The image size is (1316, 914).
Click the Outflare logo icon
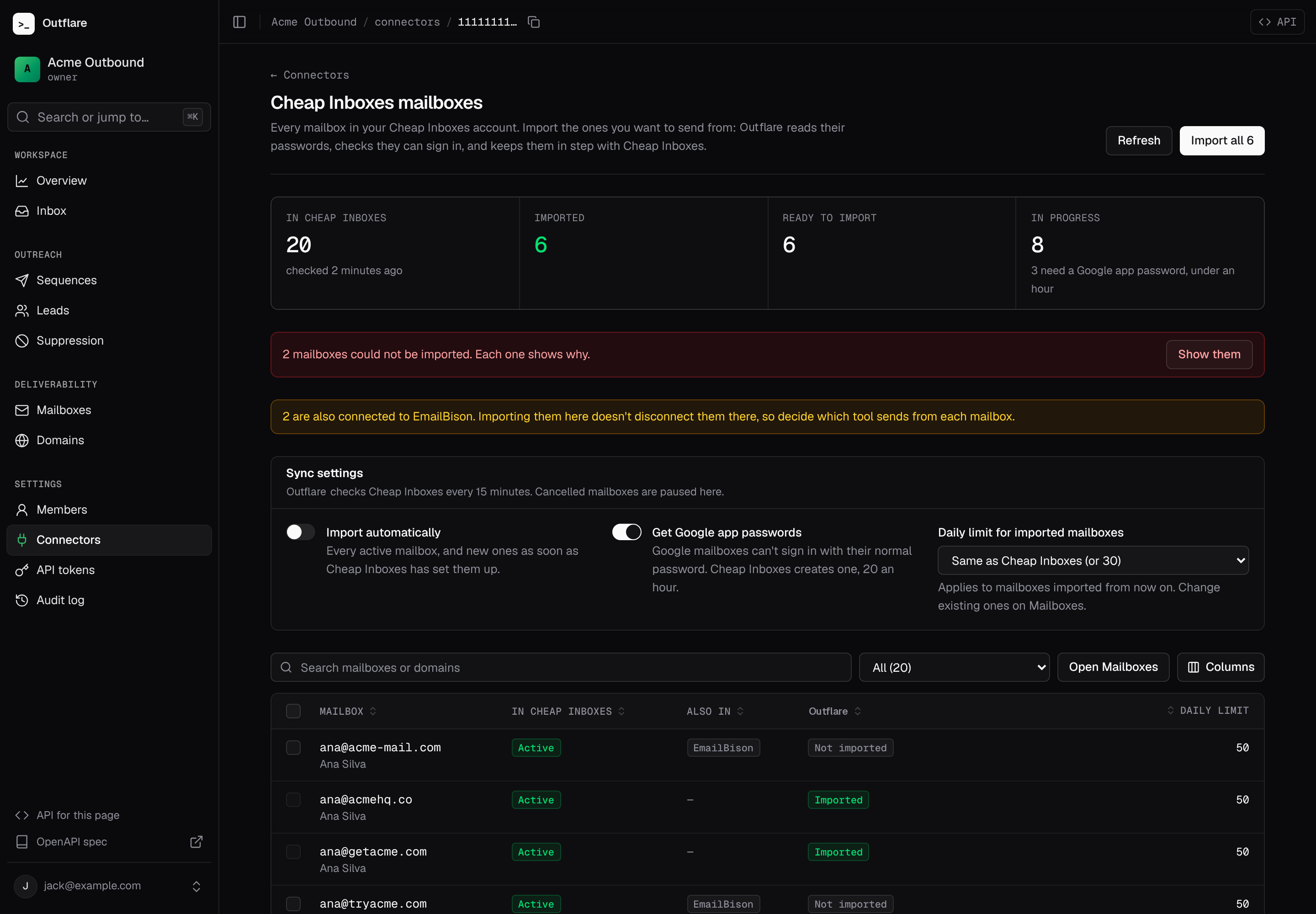(23, 23)
